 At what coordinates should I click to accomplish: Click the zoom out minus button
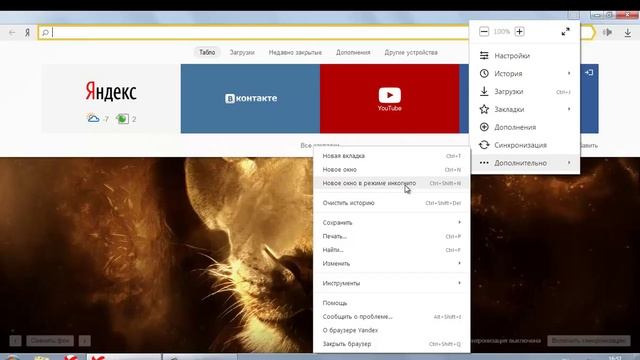[x=484, y=31]
